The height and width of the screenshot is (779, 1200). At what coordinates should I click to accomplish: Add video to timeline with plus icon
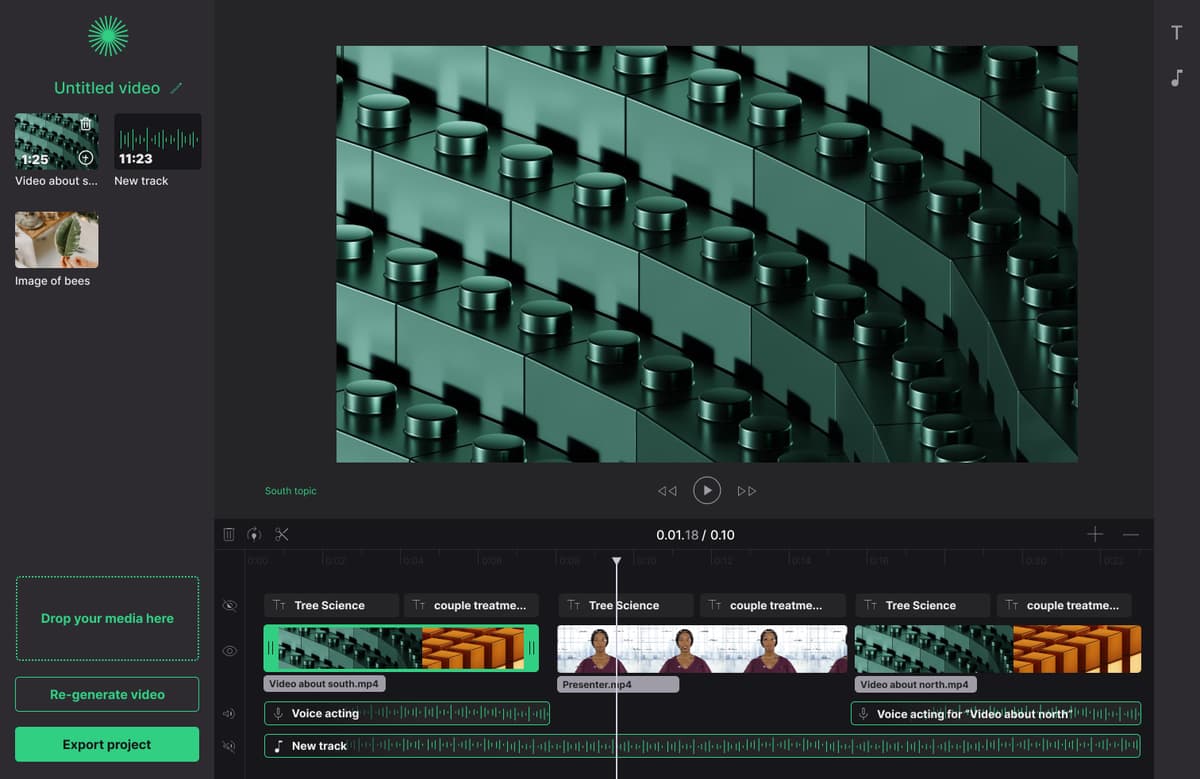tap(86, 158)
